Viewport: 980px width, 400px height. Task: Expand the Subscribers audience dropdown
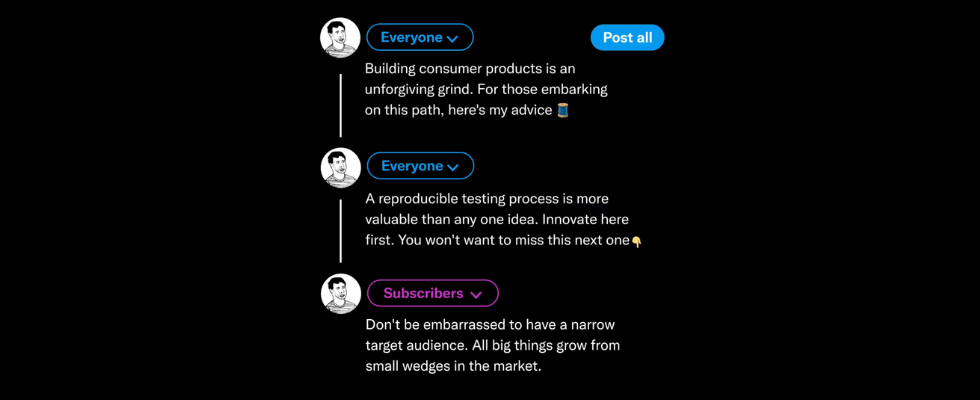tap(432, 294)
